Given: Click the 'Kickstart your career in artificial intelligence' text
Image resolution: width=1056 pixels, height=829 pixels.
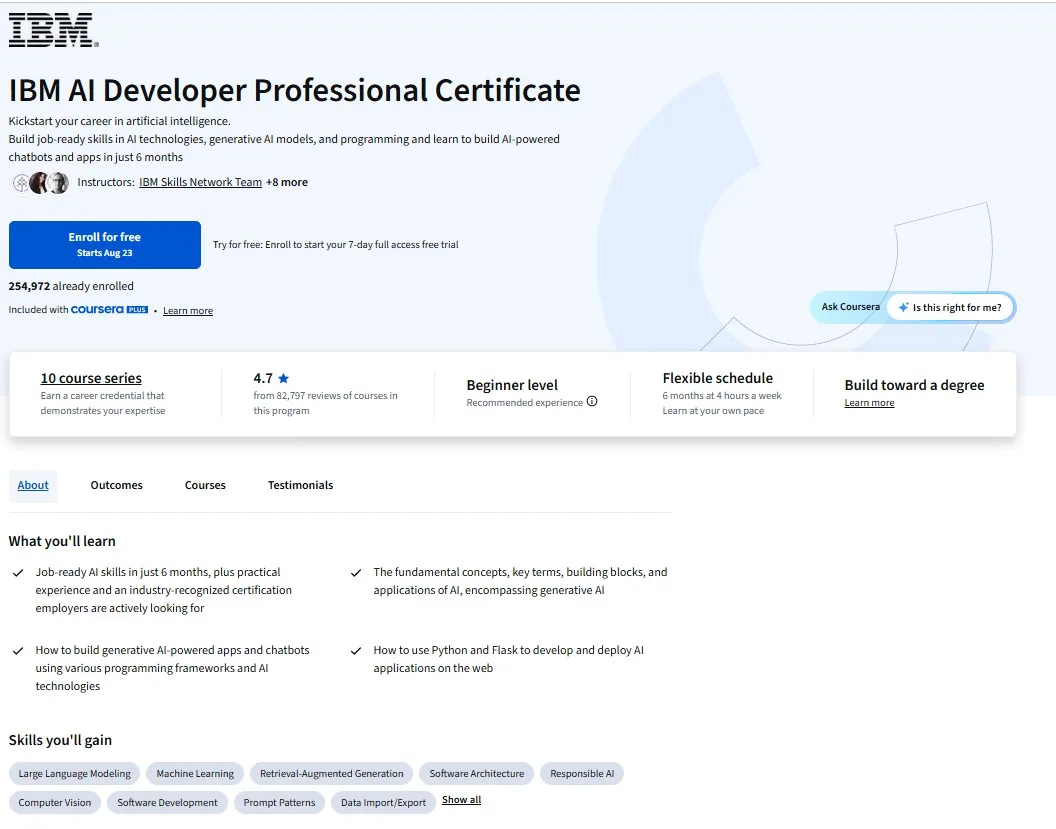Looking at the screenshot, I should (119, 121).
